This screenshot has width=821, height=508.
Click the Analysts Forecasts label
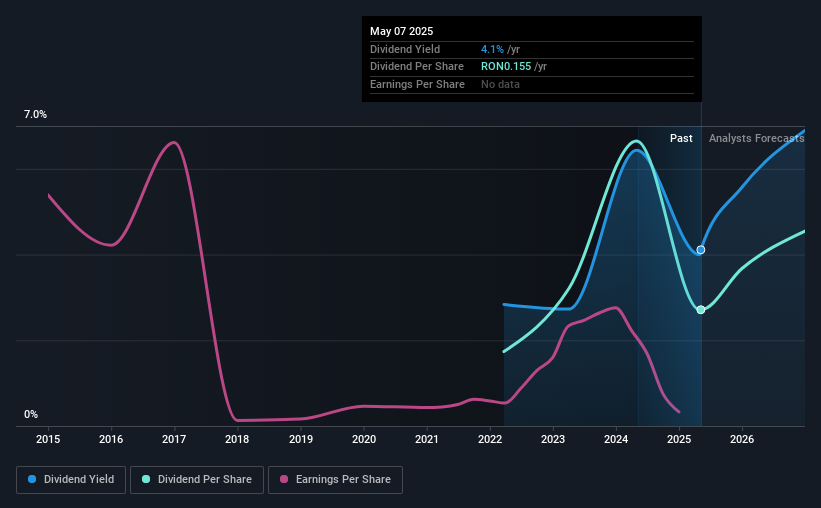pyautogui.click(x=757, y=138)
